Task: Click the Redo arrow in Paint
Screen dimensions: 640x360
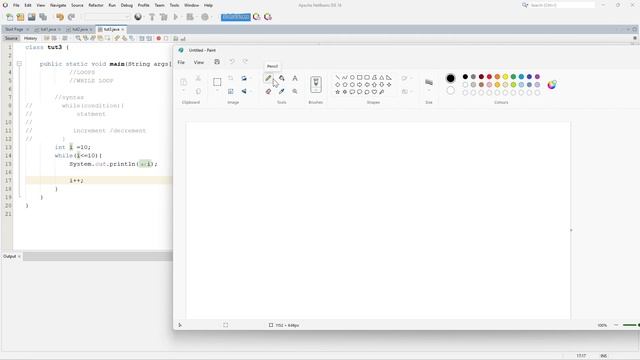Action: pyautogui.click(x=245, y=62)
